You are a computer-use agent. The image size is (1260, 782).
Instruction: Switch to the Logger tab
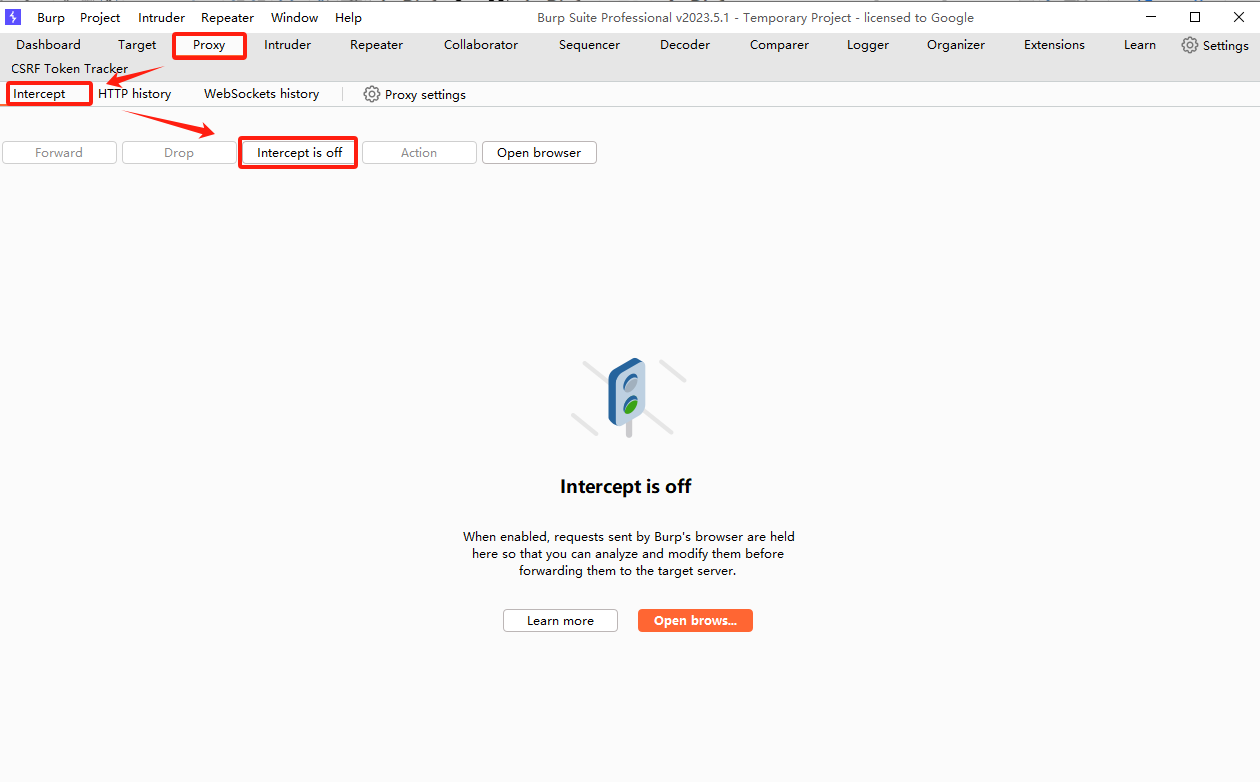click(x=868, y=45)
